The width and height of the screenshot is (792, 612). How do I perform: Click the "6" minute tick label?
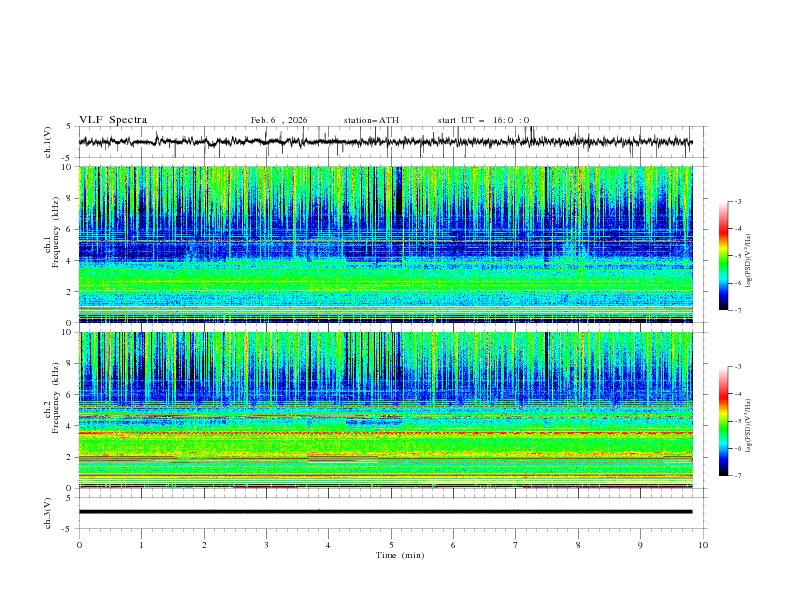pos(453,545)
